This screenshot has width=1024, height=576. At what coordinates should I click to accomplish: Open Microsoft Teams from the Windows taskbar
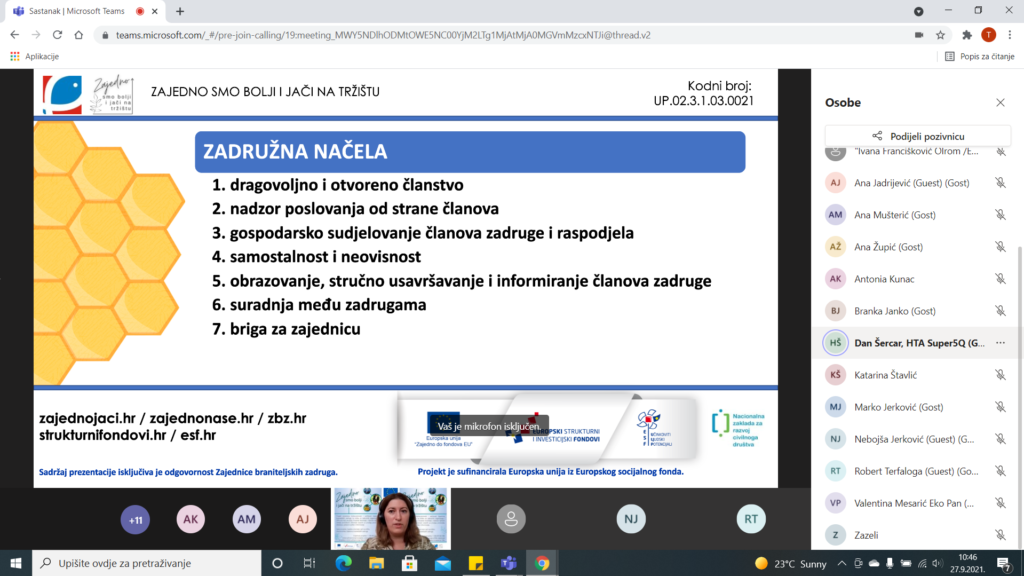point(506,563)
